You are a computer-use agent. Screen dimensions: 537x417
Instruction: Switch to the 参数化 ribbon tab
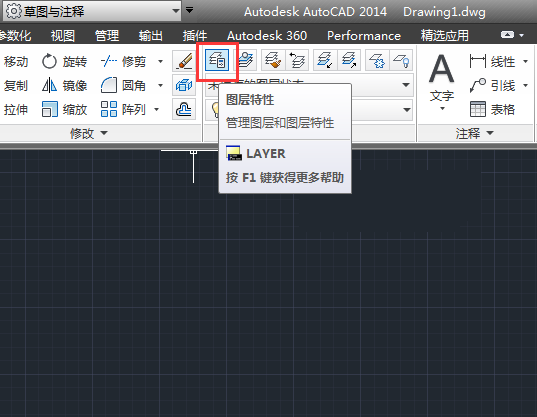(x=16, y=36)
